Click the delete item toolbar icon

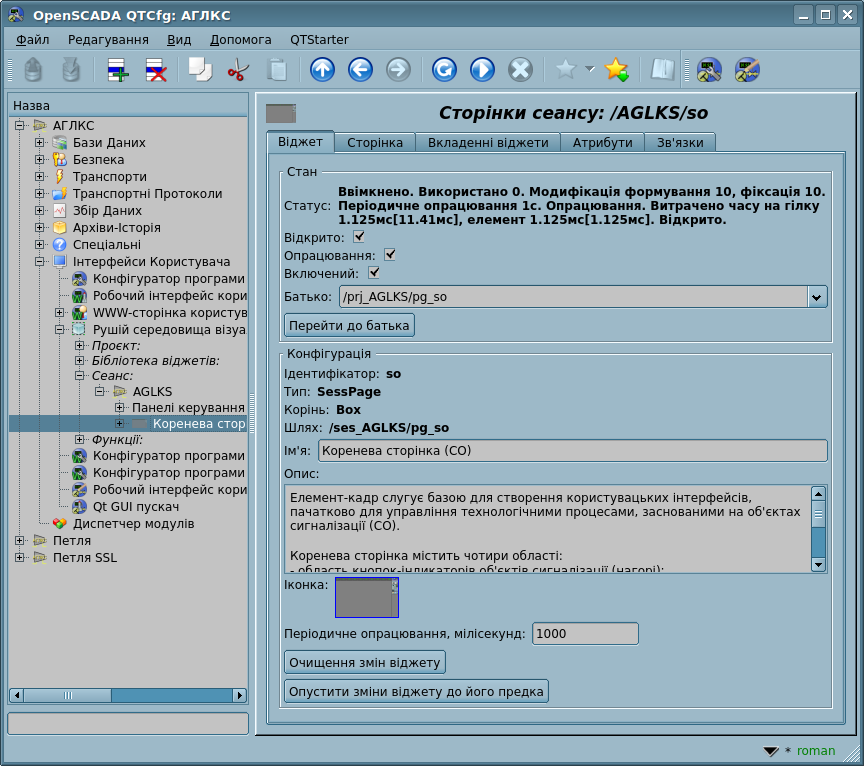[156, 70]
